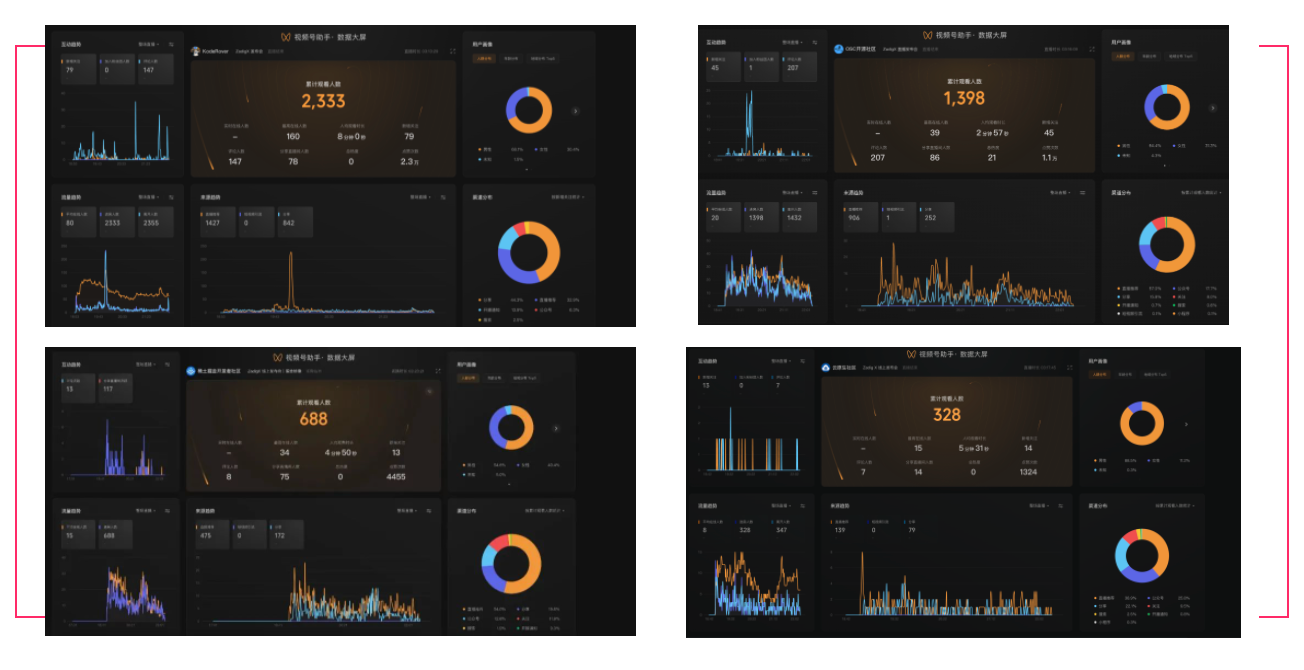The width and height of the screenshot is (1304, 670).
Task: Click swap icon in 2,333 dashboard interaction-trend panel
Action: point(171,44)
